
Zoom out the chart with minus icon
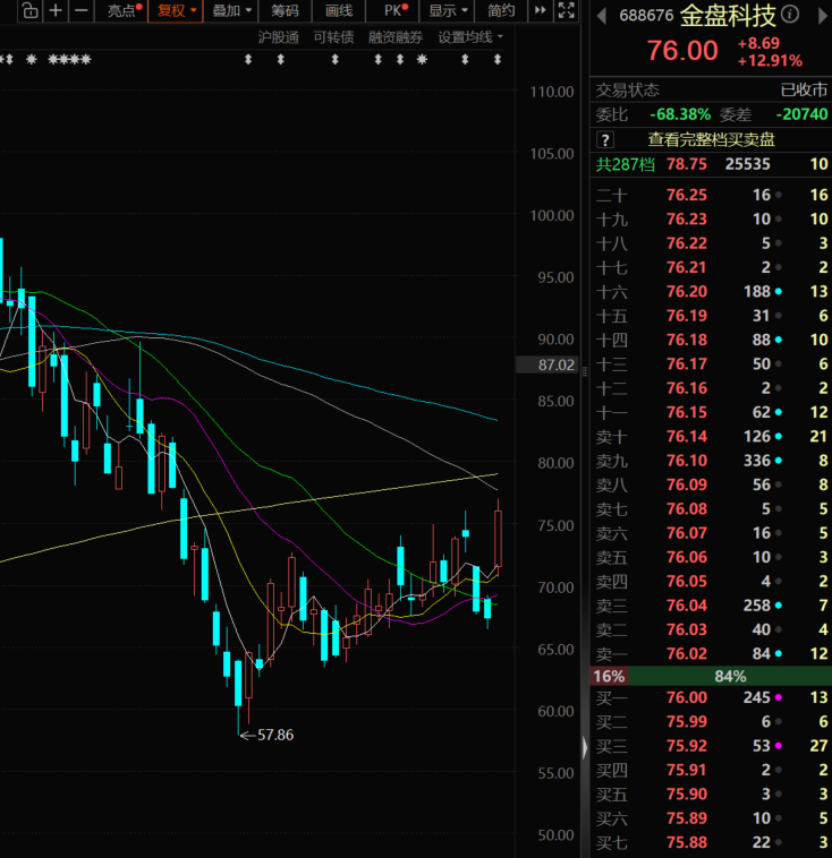pyautogui.click(x=81, y=10)
